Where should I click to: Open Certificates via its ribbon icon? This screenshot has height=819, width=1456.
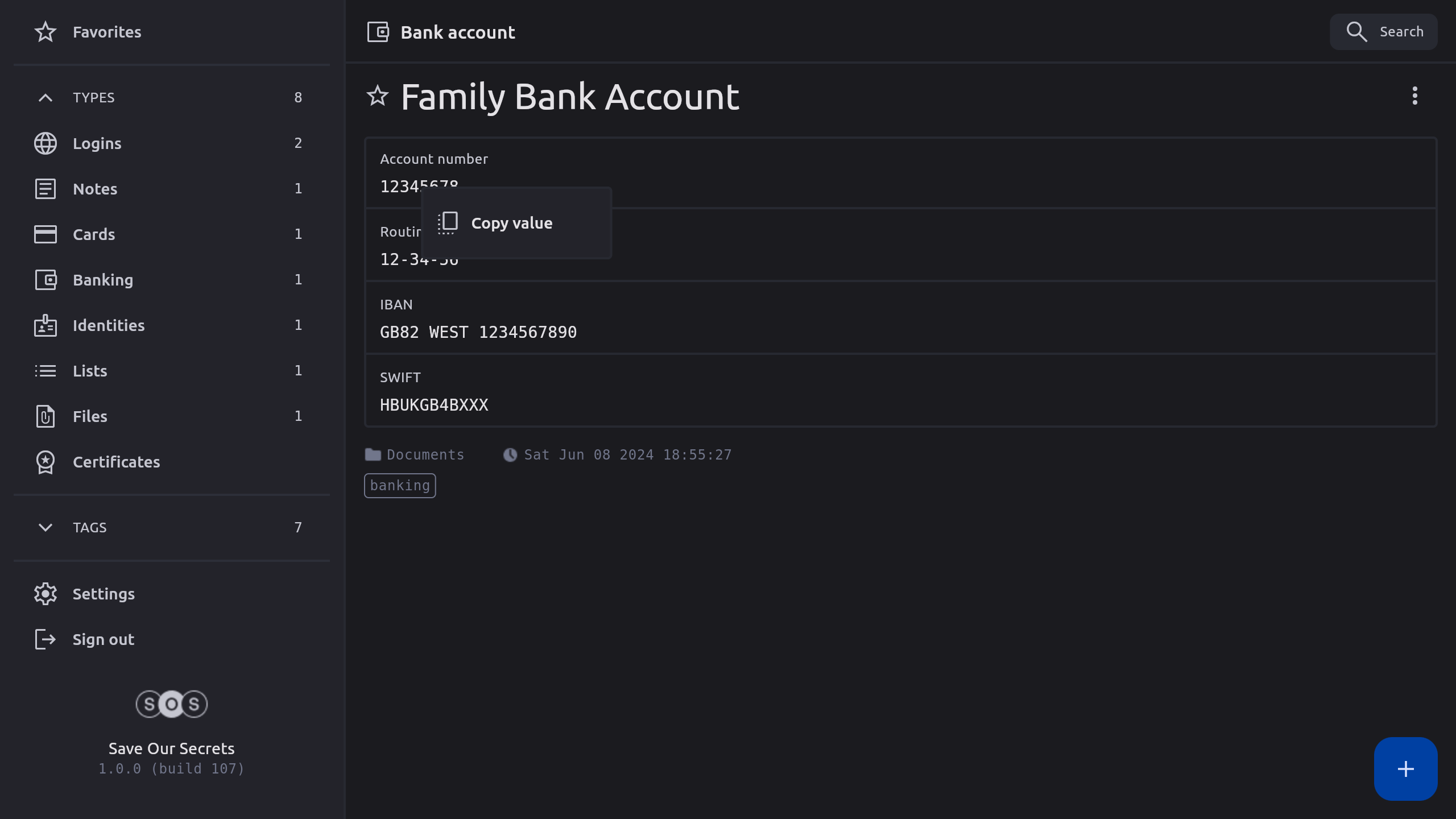[45, 462]
